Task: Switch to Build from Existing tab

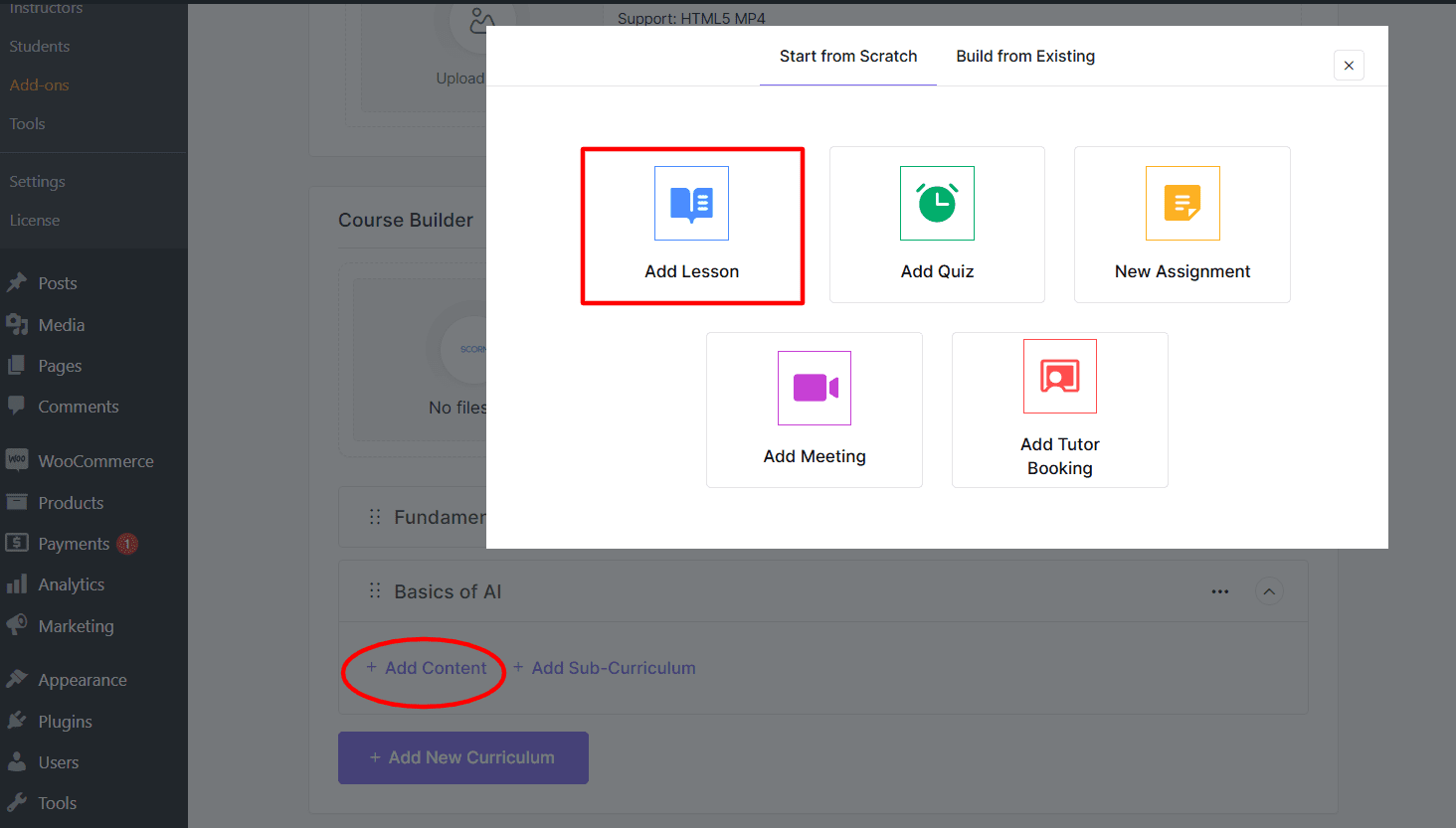Action: point(1025,57)
